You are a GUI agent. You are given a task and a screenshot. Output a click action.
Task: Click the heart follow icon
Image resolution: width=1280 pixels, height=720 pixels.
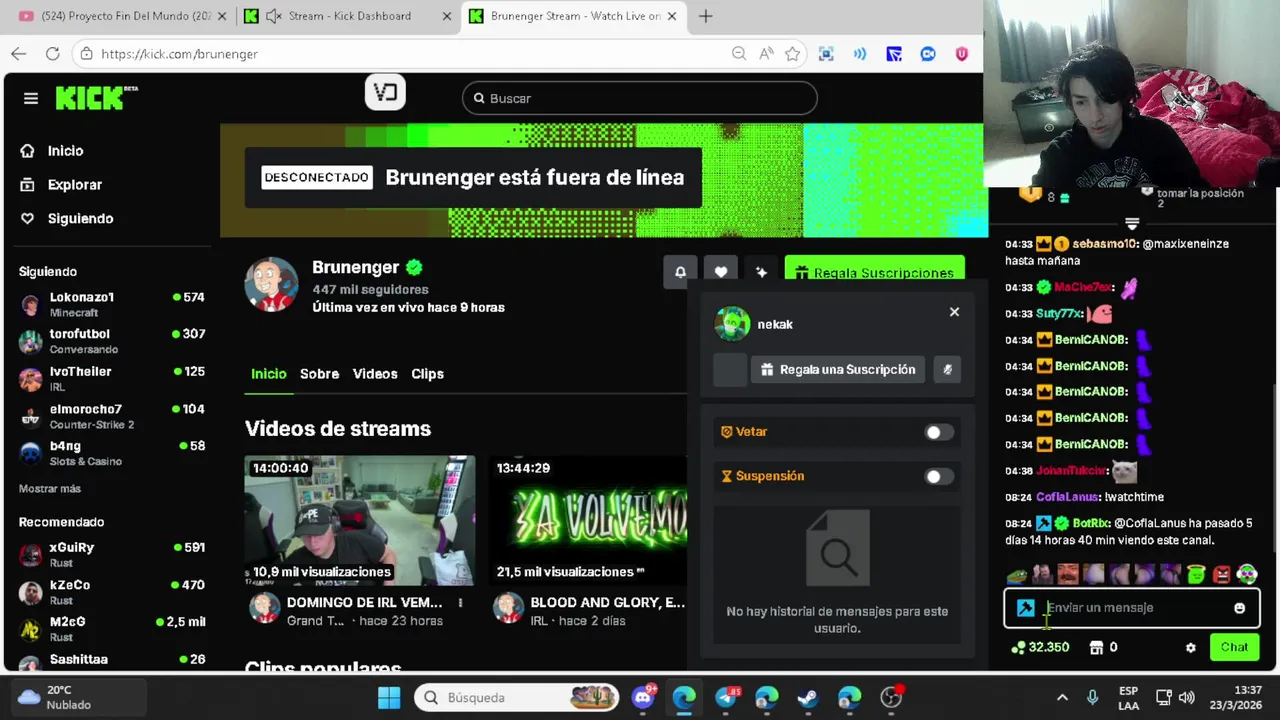click(721, 272)
